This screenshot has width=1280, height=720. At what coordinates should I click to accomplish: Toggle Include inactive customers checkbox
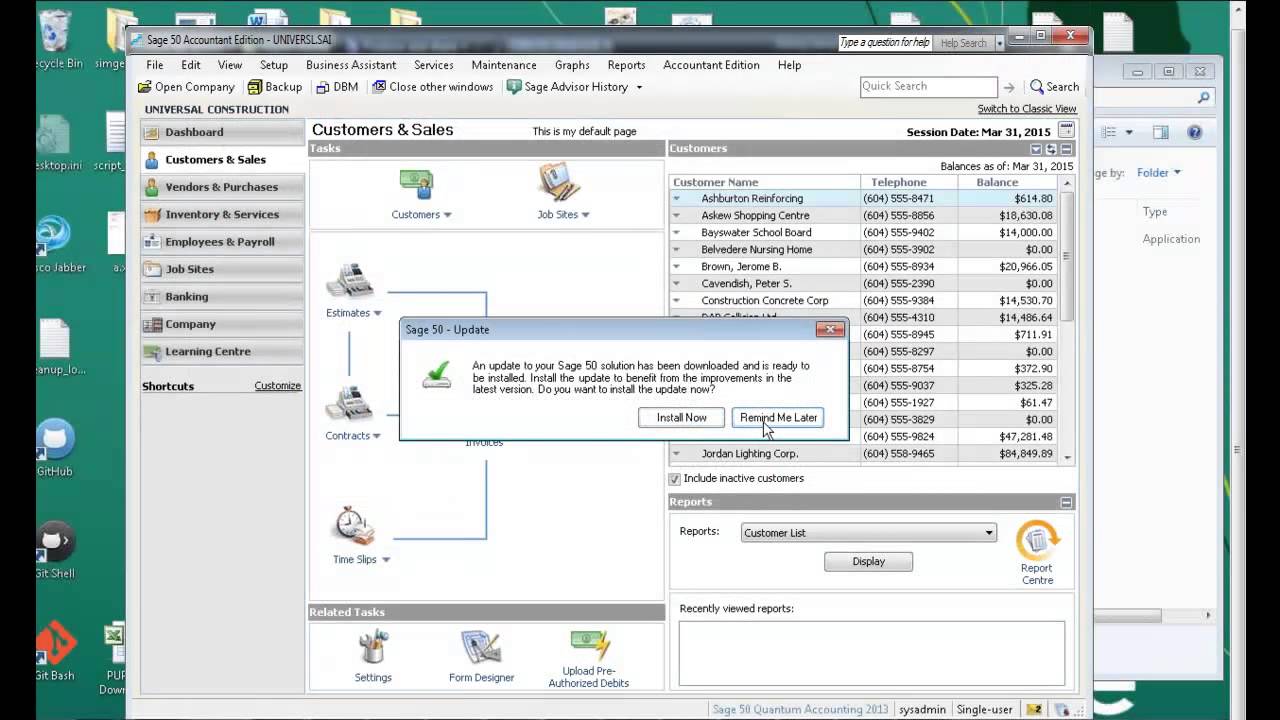coord(675,479)
